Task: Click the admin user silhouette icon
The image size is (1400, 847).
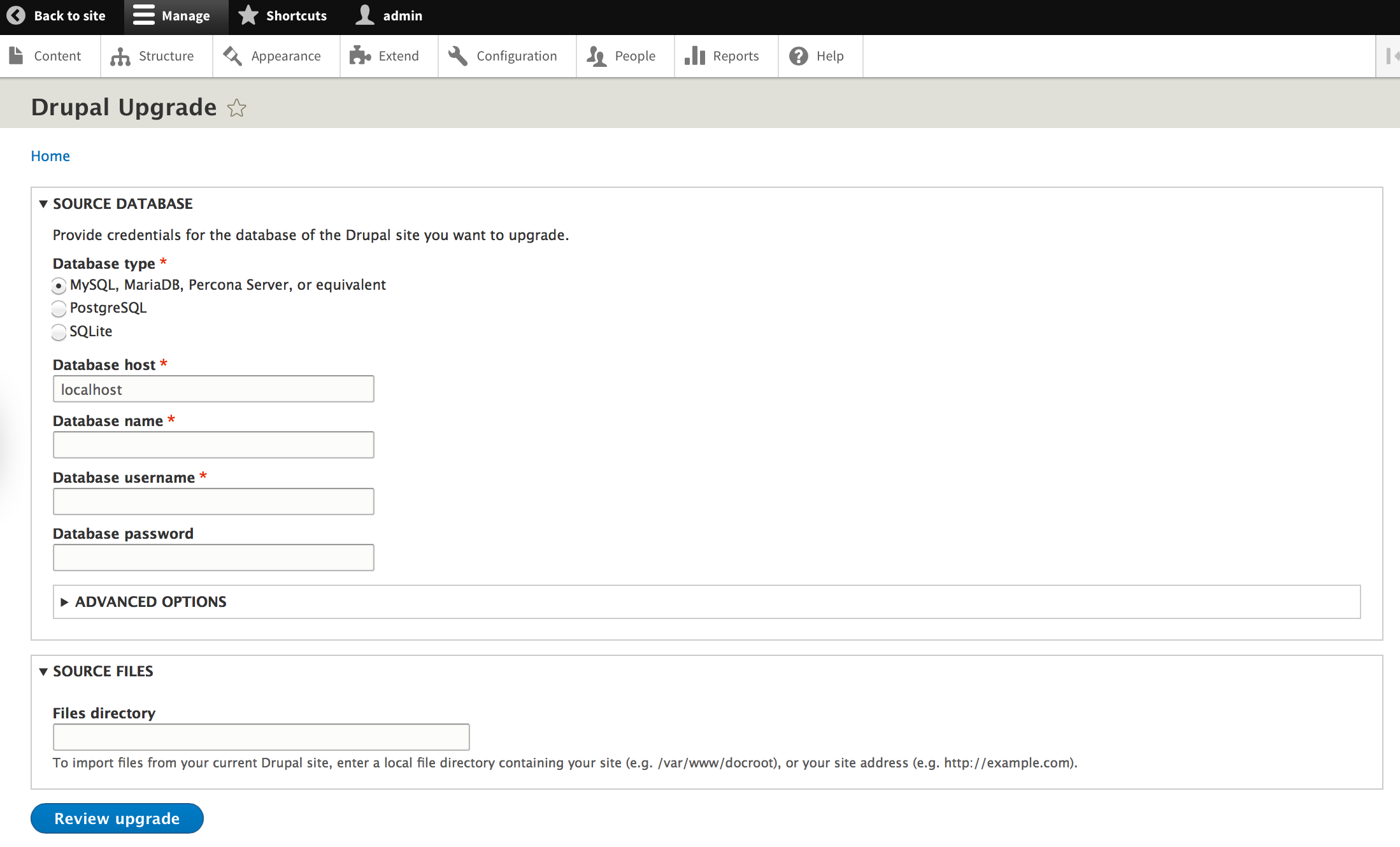Action: point(365,15)
